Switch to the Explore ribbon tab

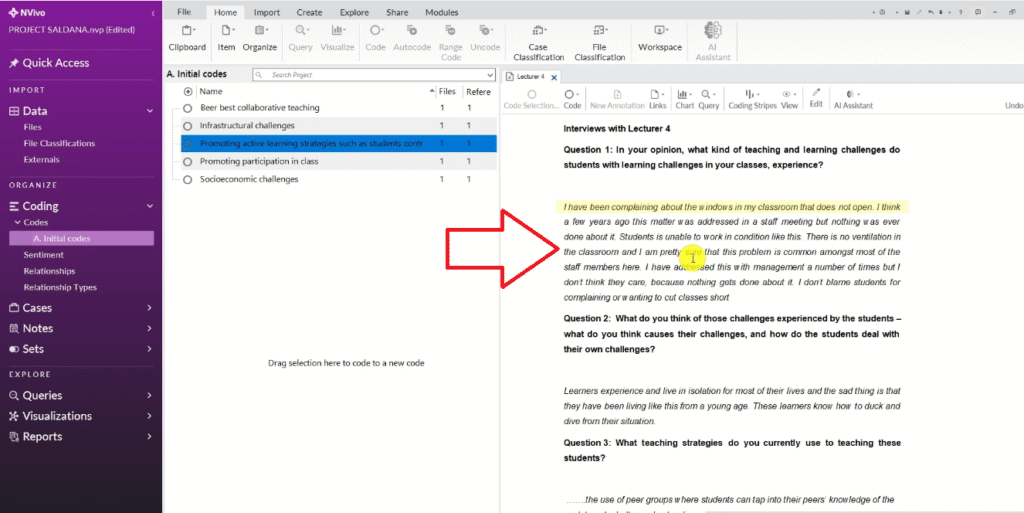(354, 12)
